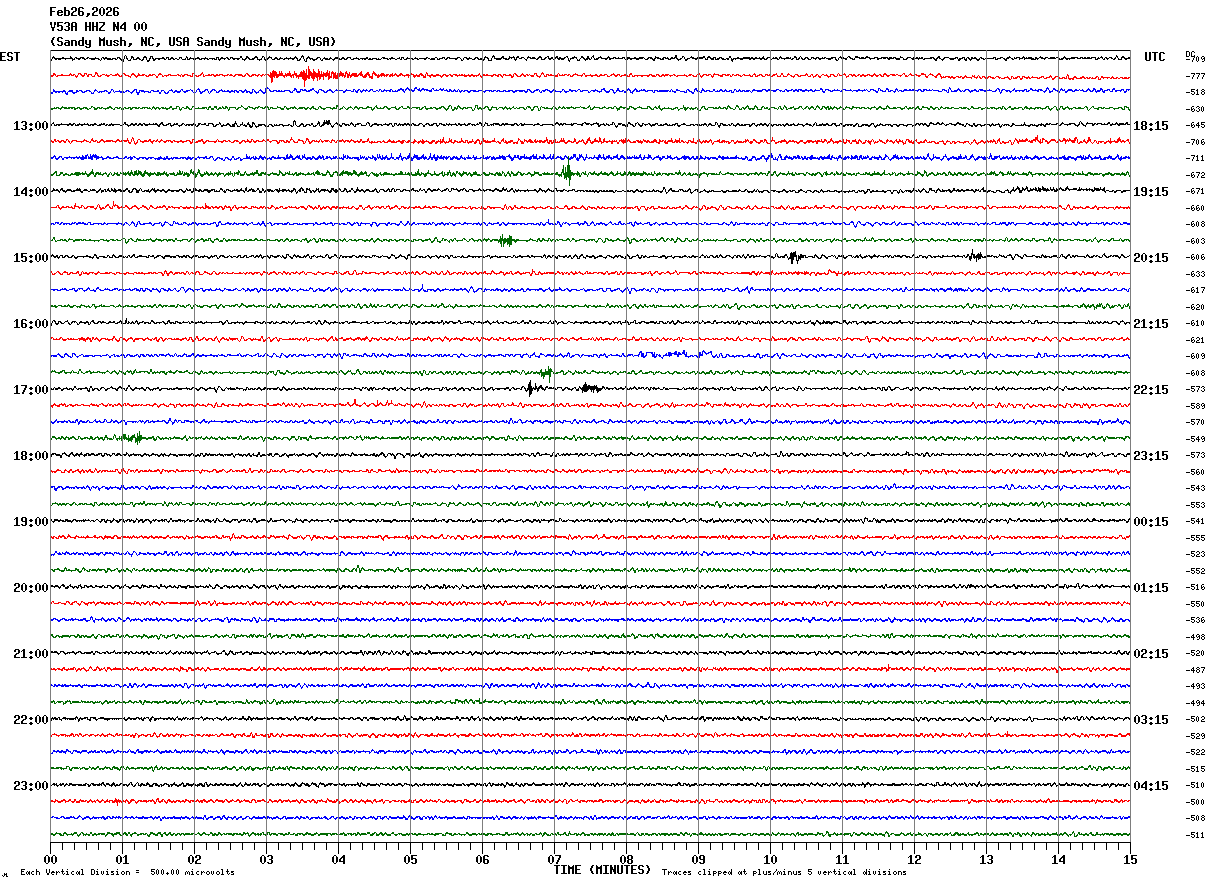Select the station code V53A HHZ N4 00
Viewport: 1210px width, 886px height.
coord(98,27)
